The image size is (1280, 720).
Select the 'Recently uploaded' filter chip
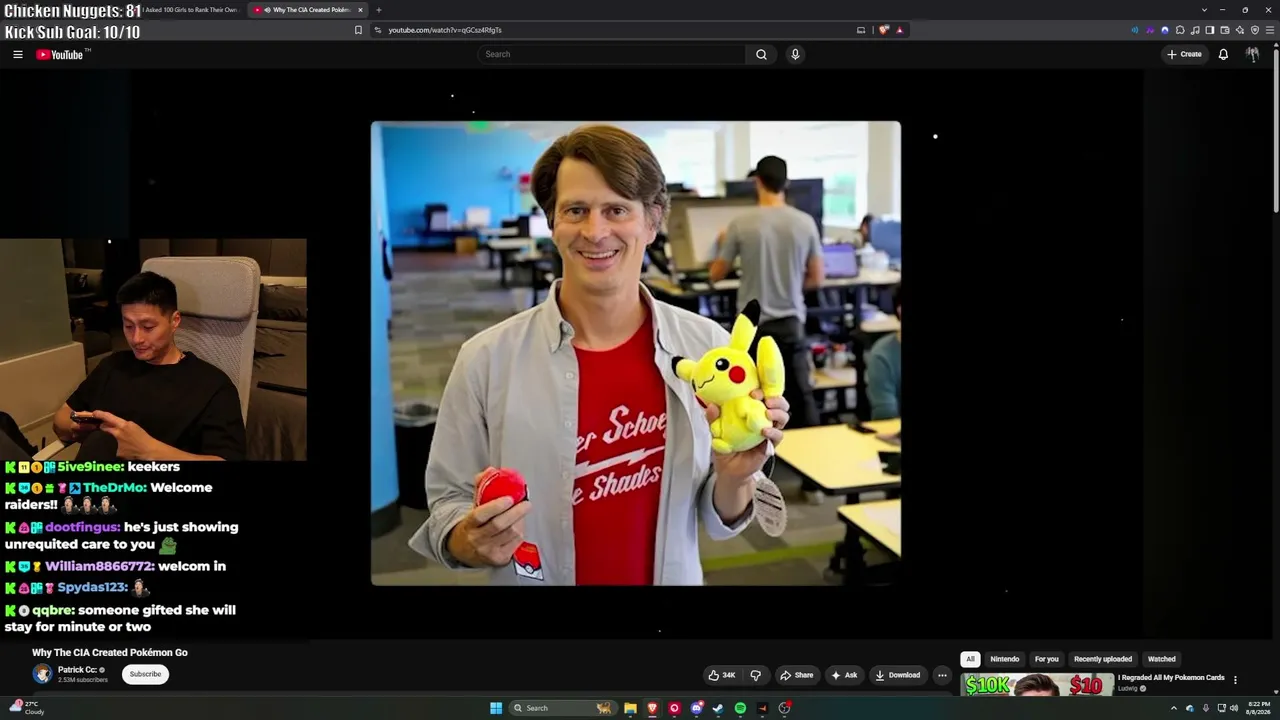click(1103, 659)
